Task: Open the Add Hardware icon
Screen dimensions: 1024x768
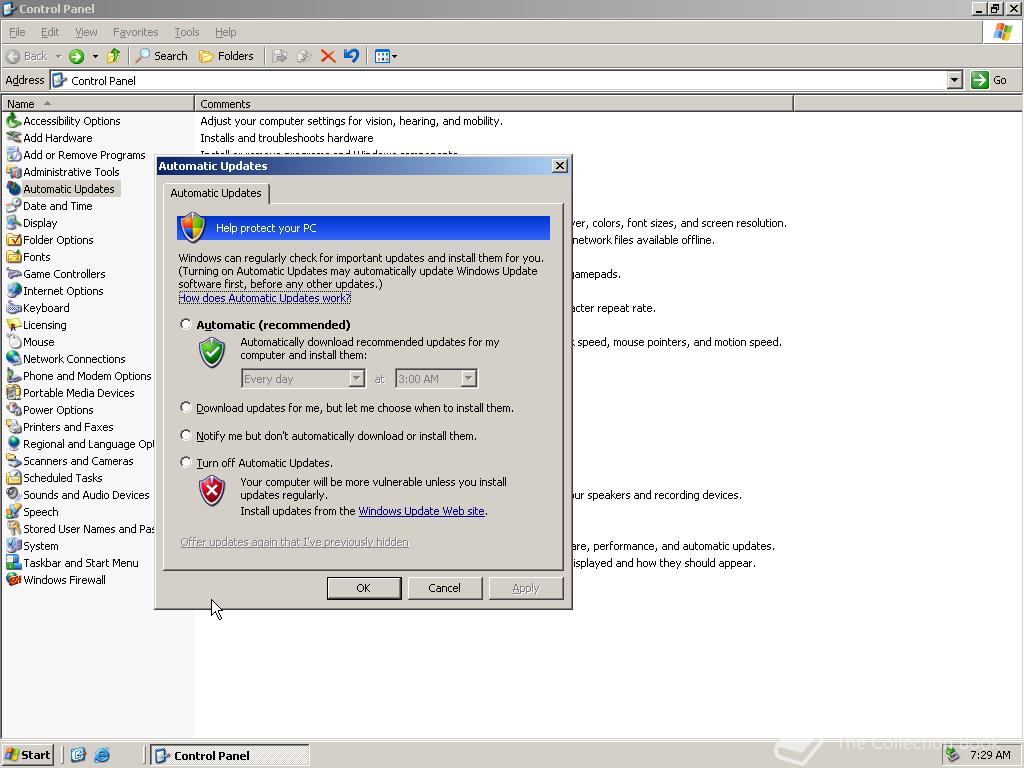Action: 14,138
